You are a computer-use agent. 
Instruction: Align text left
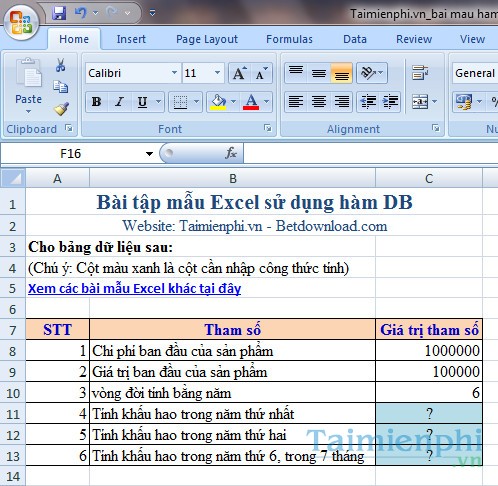click(x=296, y=102)
